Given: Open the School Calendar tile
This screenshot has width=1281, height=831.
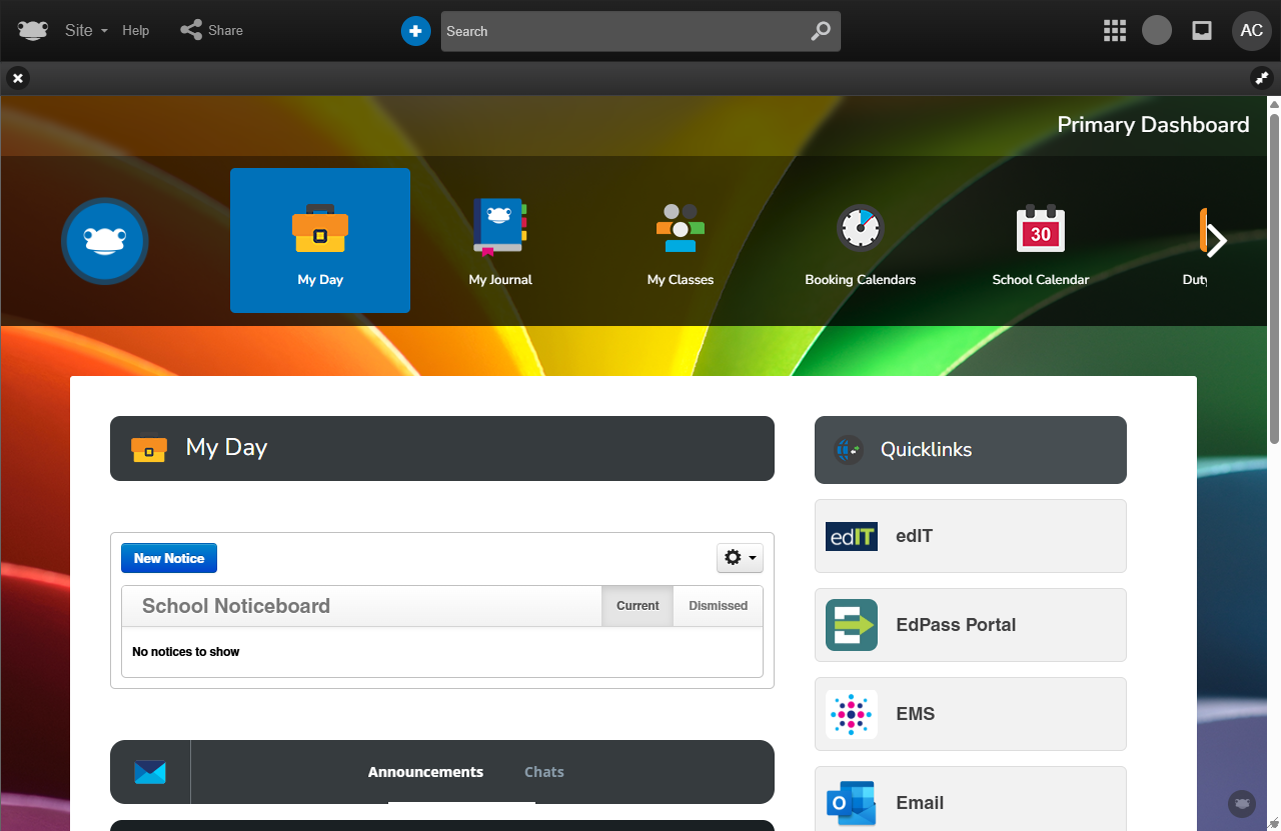Looking at the screenshot, I should [1040, 240].
